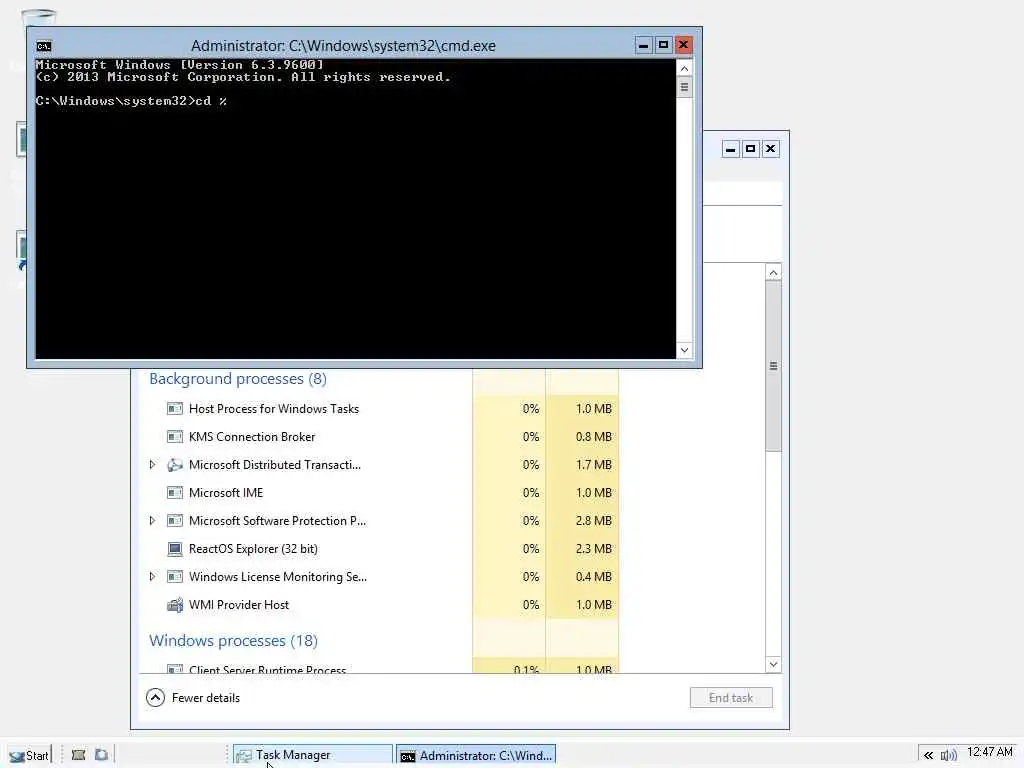
Task: Select the ReactOS Explorer process icon
Action: (x=174, y=549)
